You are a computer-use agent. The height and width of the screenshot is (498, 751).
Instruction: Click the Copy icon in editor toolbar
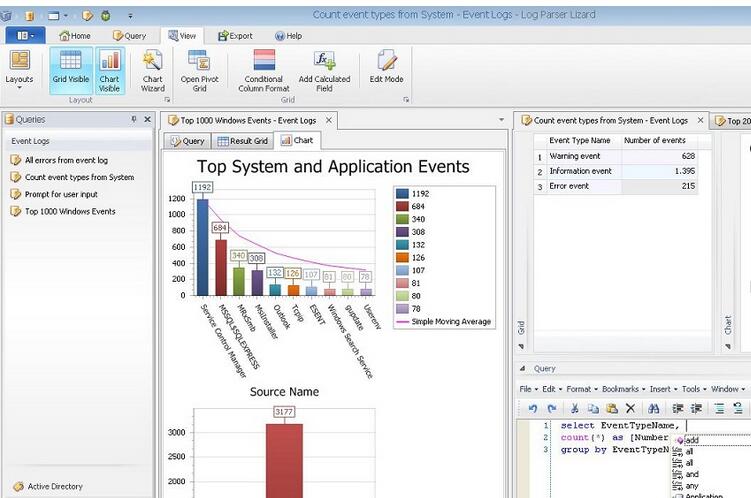pos(593,408)
